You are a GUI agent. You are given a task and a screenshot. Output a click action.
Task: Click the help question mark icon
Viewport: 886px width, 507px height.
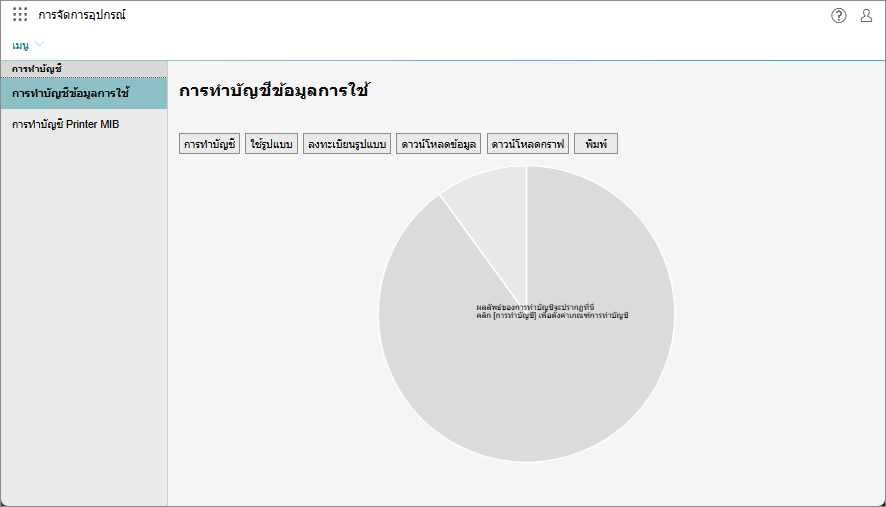(838, 15)
